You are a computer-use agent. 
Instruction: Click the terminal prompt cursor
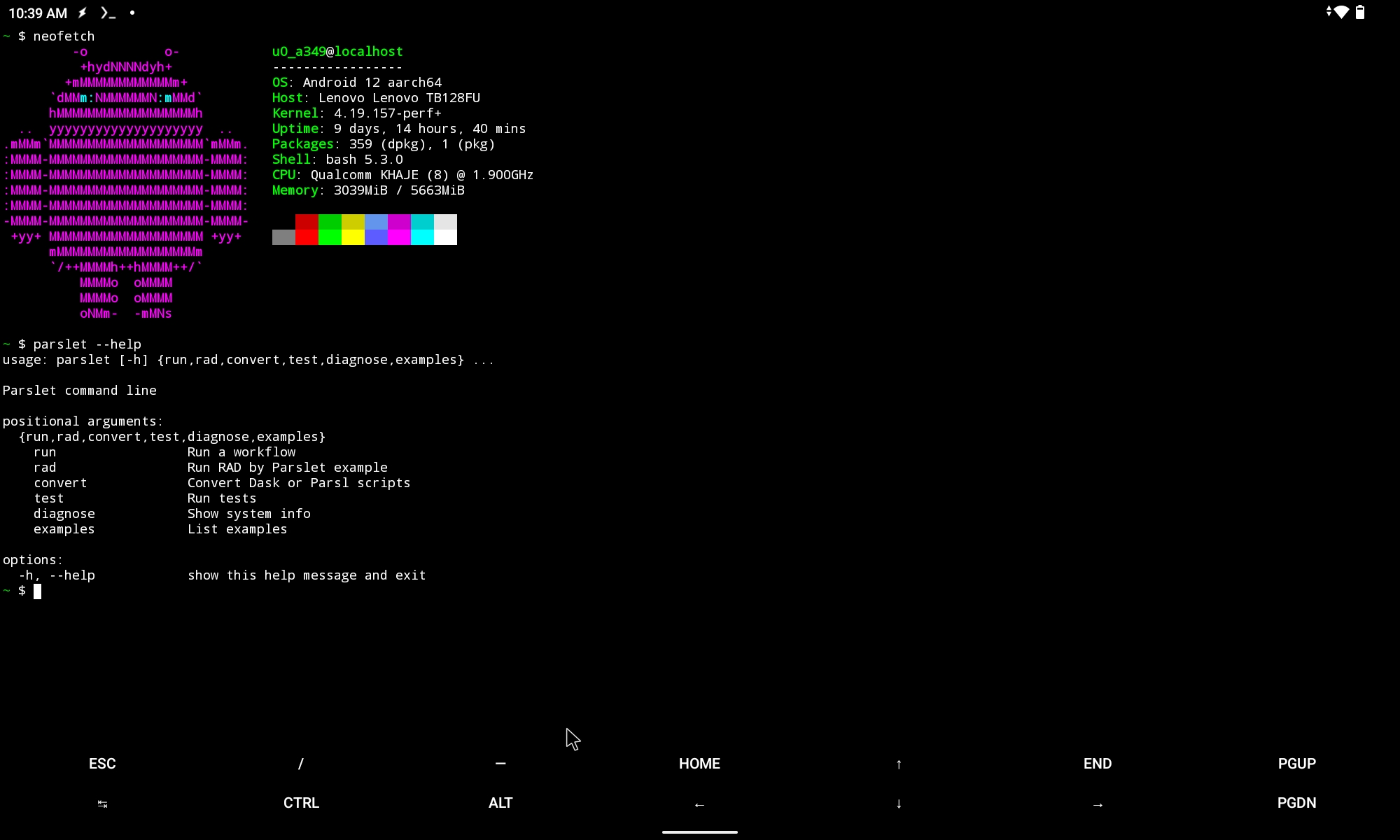click(38, 591)
